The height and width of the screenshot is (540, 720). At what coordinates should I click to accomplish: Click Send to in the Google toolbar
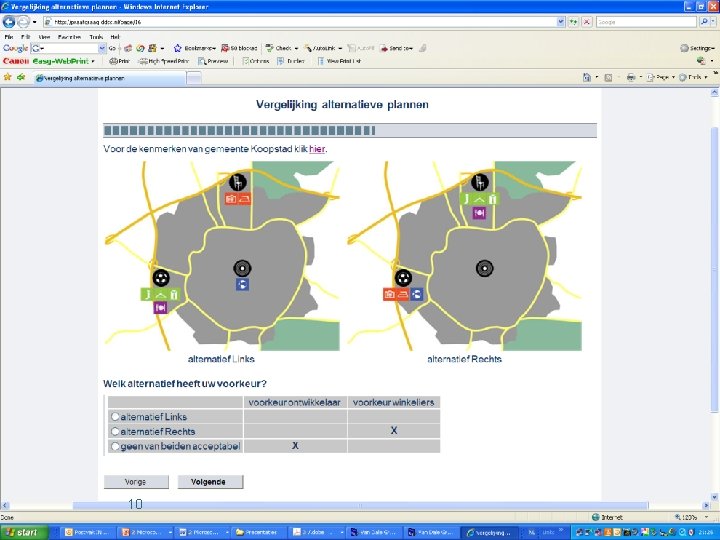point(396,48)
